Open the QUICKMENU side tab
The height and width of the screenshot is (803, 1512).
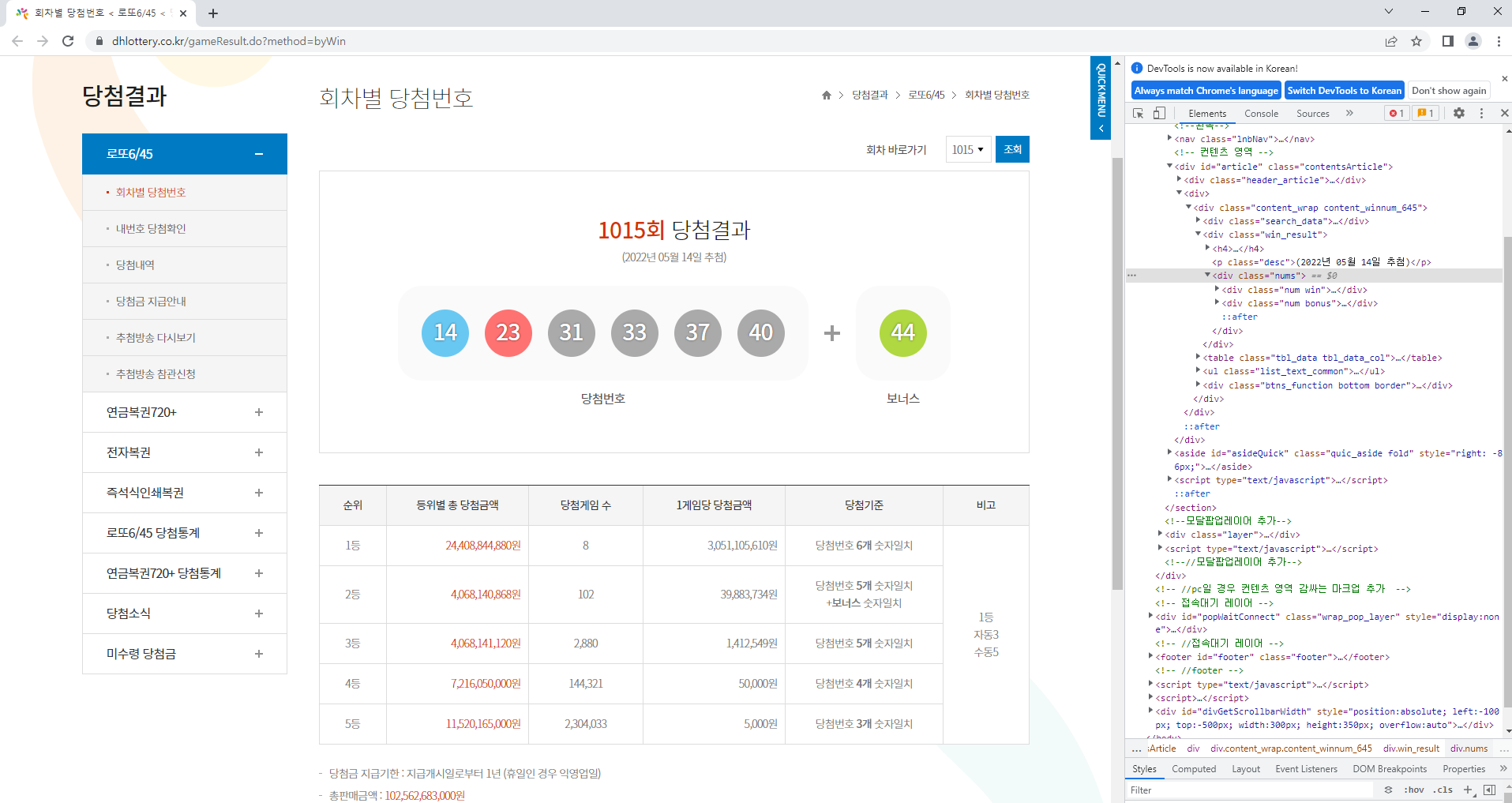(x=1101, y=98)
